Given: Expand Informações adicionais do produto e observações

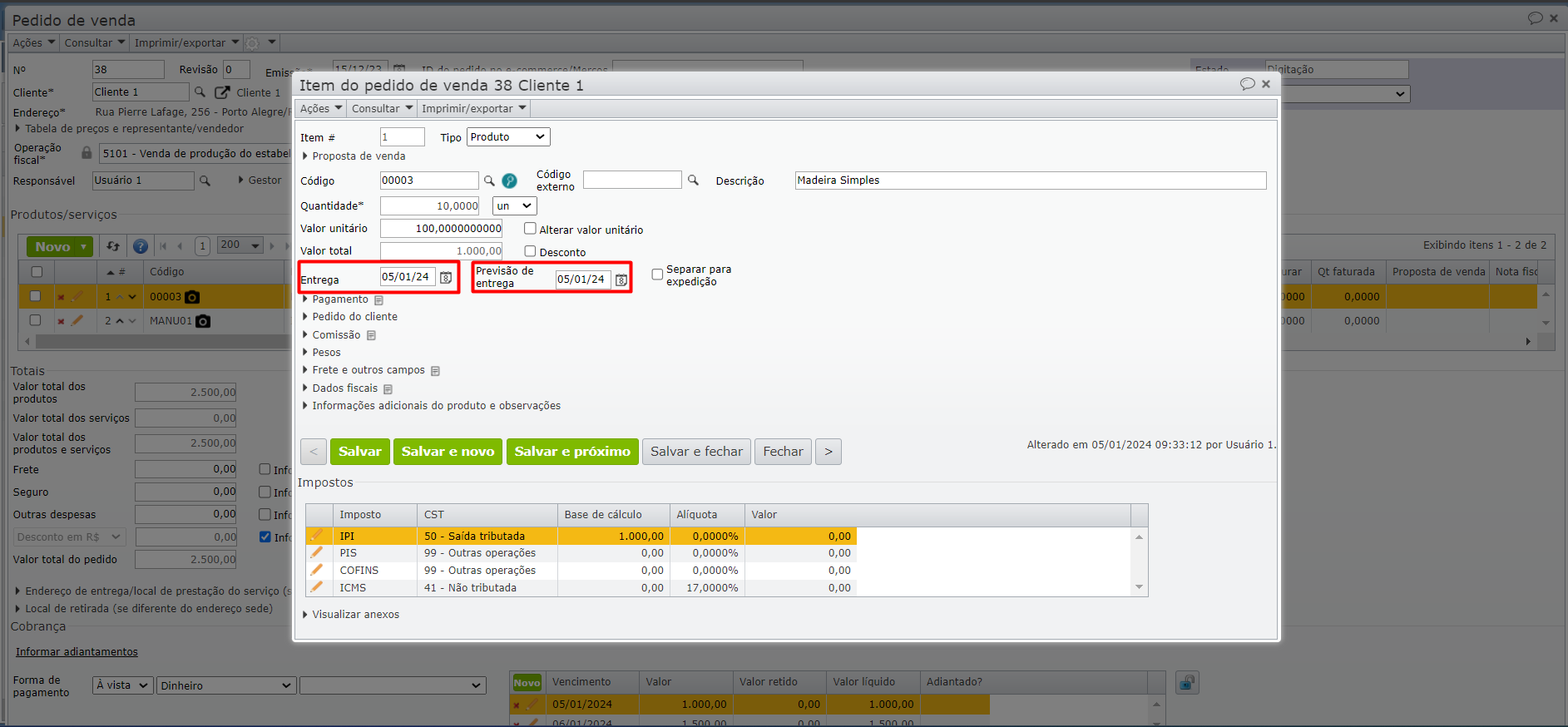Looking at the screenshot, I should click(431, 406).
